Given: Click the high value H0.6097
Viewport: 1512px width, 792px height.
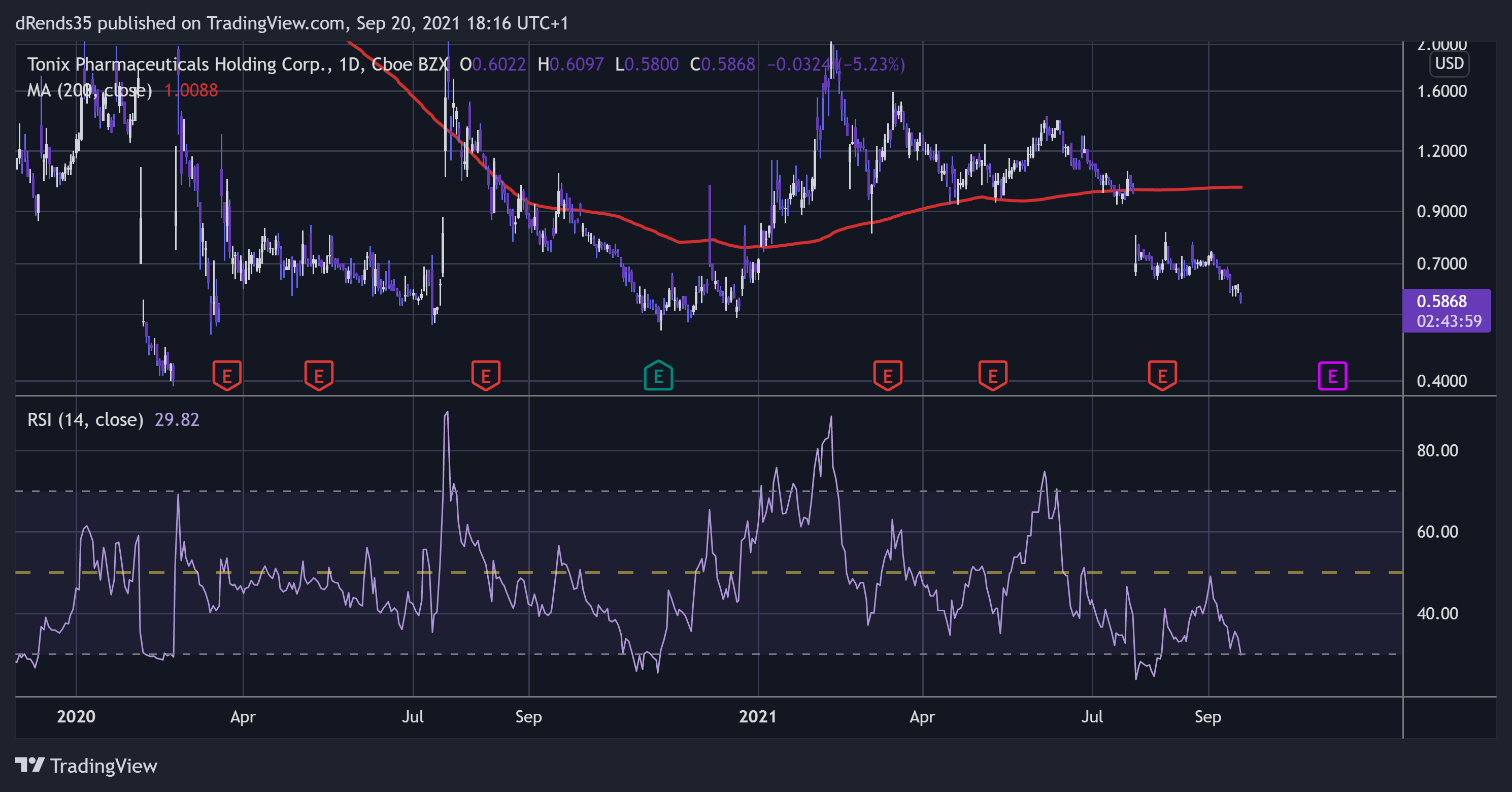Looking at the screenshot, I should (x=570, y=64).
